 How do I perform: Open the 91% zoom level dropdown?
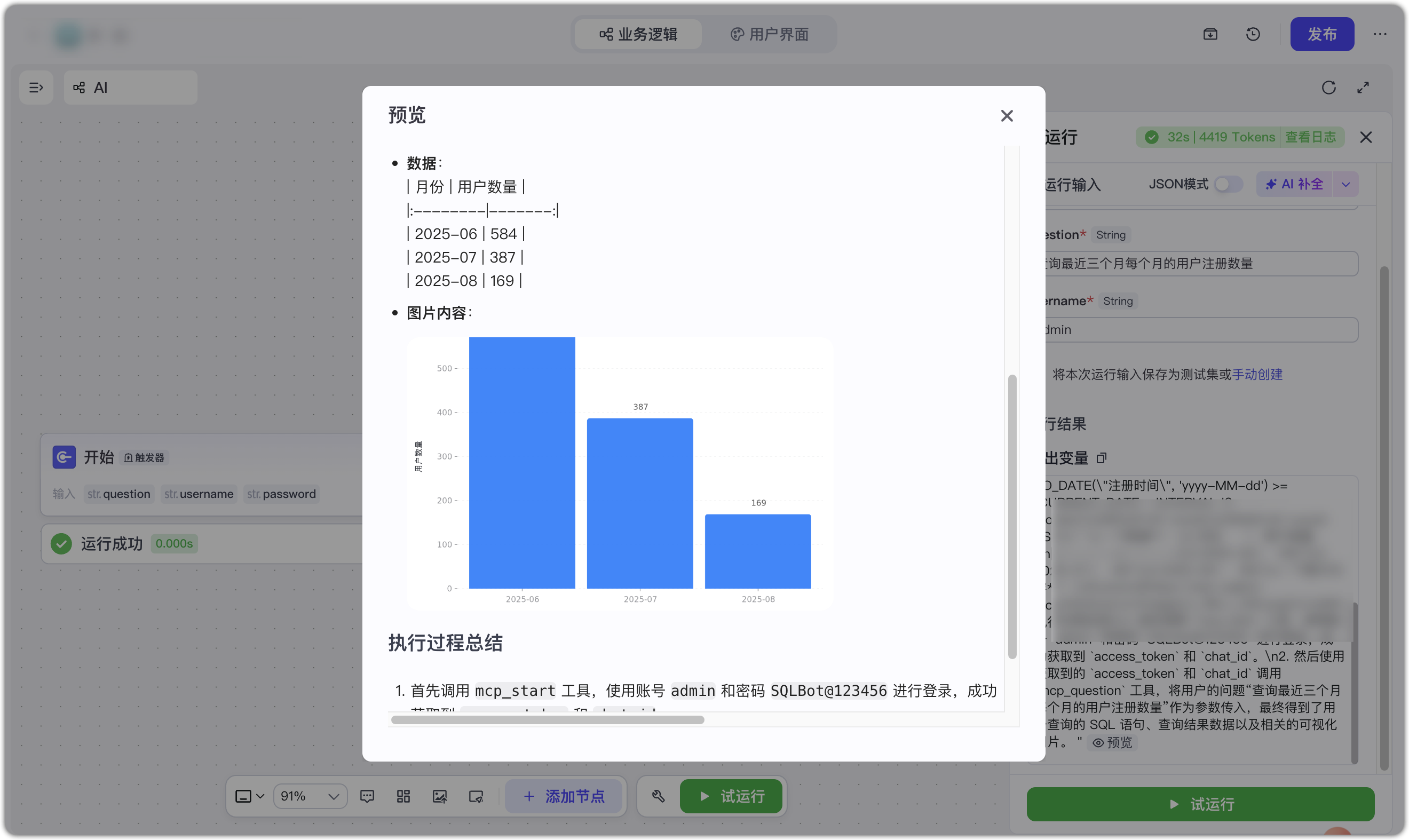click(x=309, y=796)
